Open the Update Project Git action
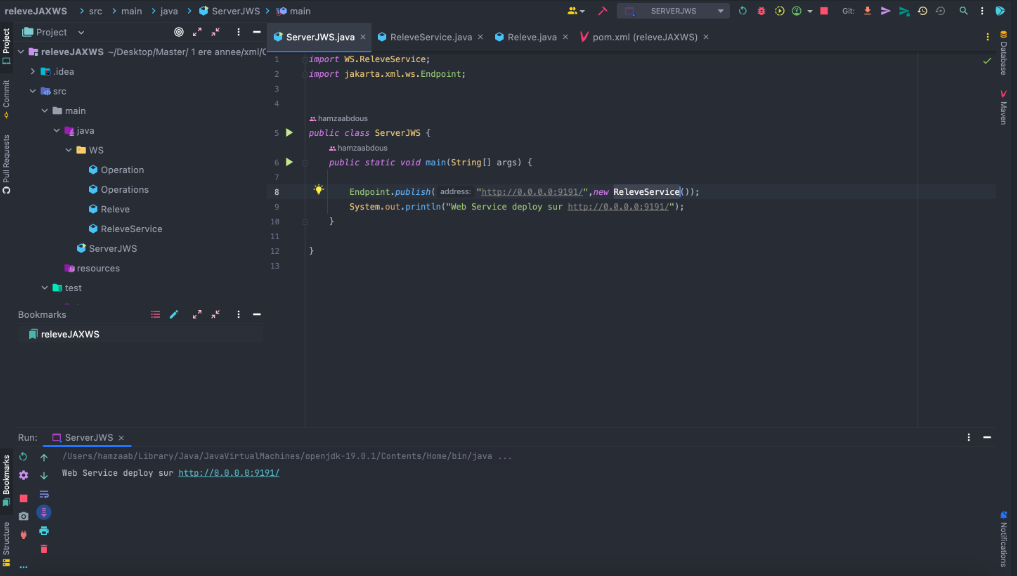This screenshot has height=576, width=1017. [867, 10]
